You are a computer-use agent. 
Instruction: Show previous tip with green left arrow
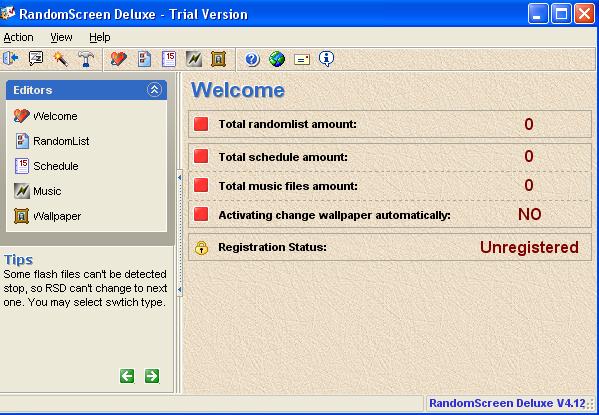pyautogui.click(x=127, y=376)
